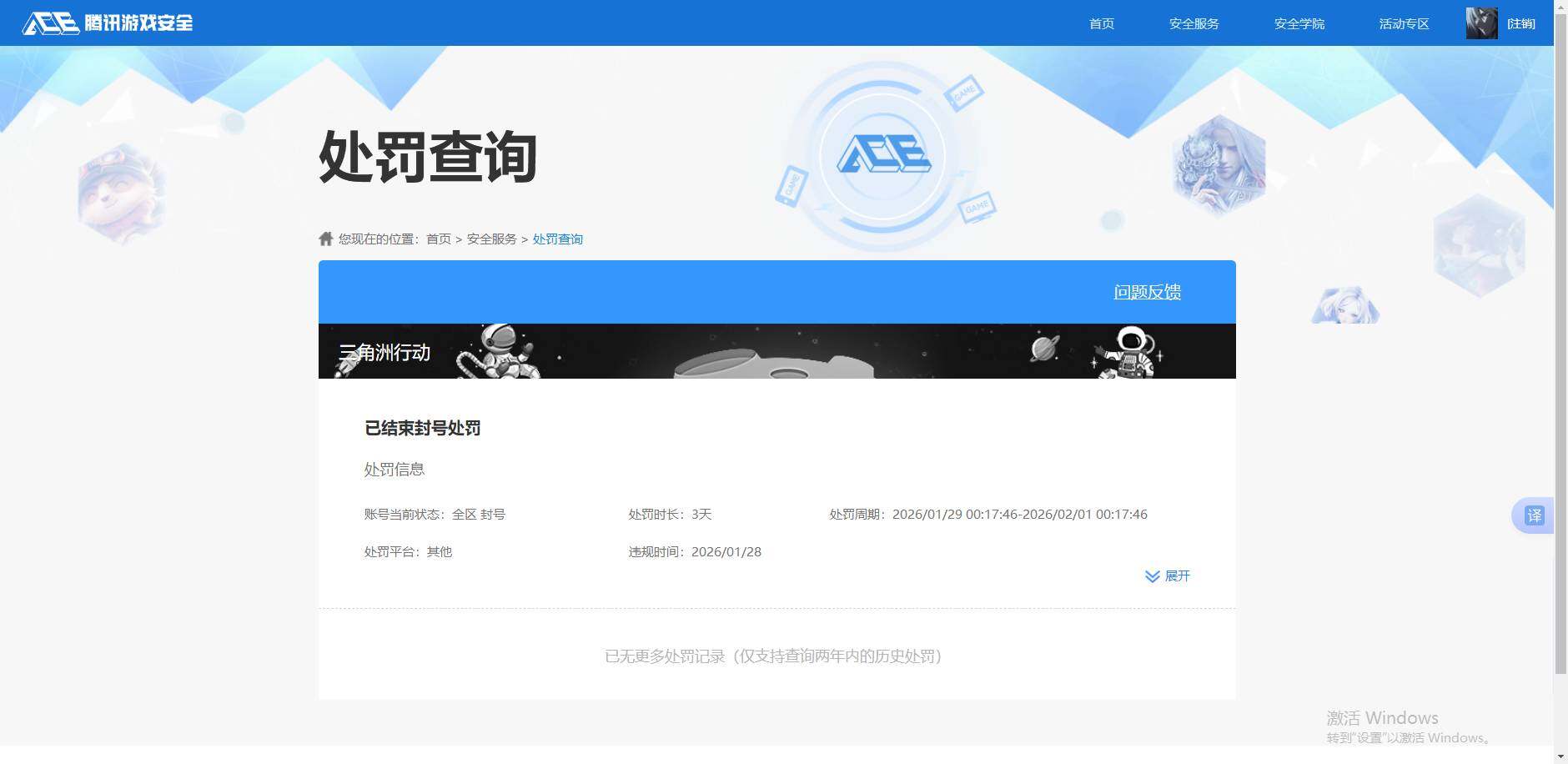This screenshot has height=764, width=1568.
Task: Click the 账号当前状态：全区 封号 text
Action: tap(435, 515)
